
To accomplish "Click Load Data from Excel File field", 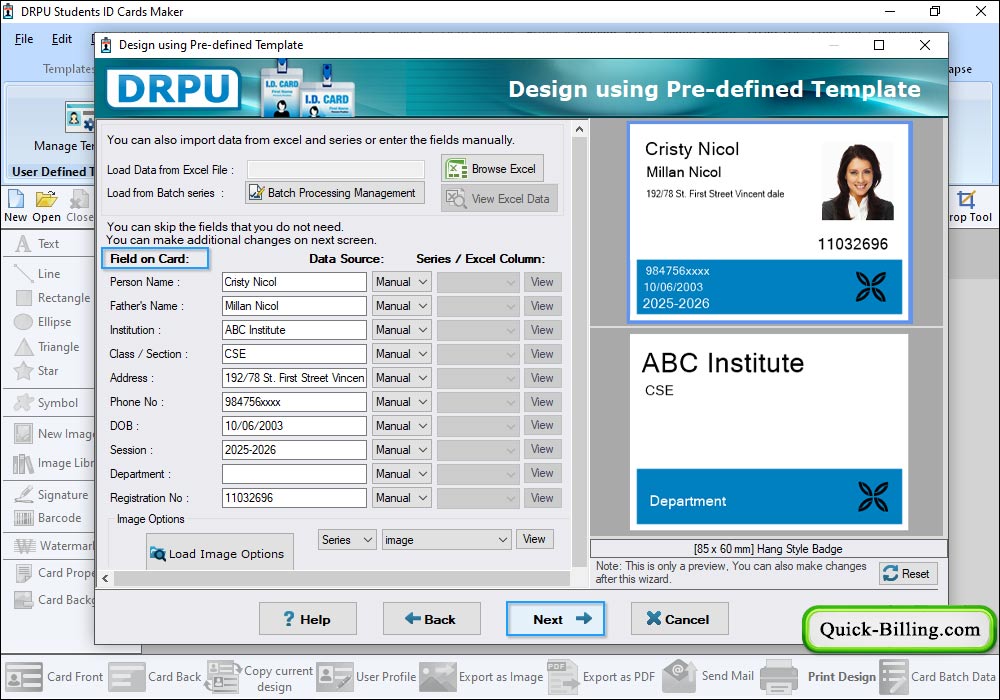I will point(335,169).
